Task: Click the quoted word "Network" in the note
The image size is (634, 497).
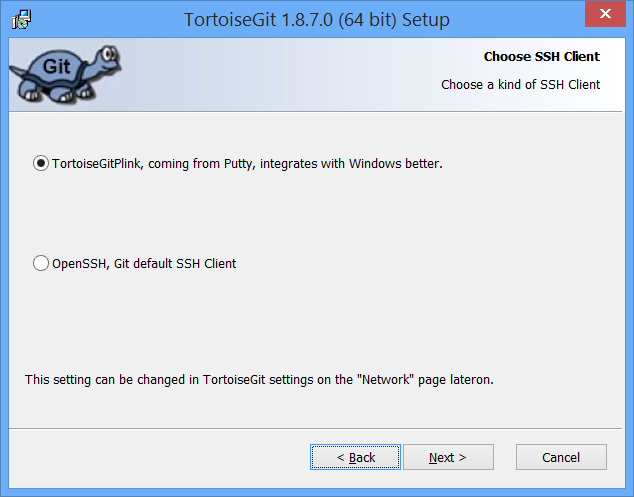Action: click(386, 379)
